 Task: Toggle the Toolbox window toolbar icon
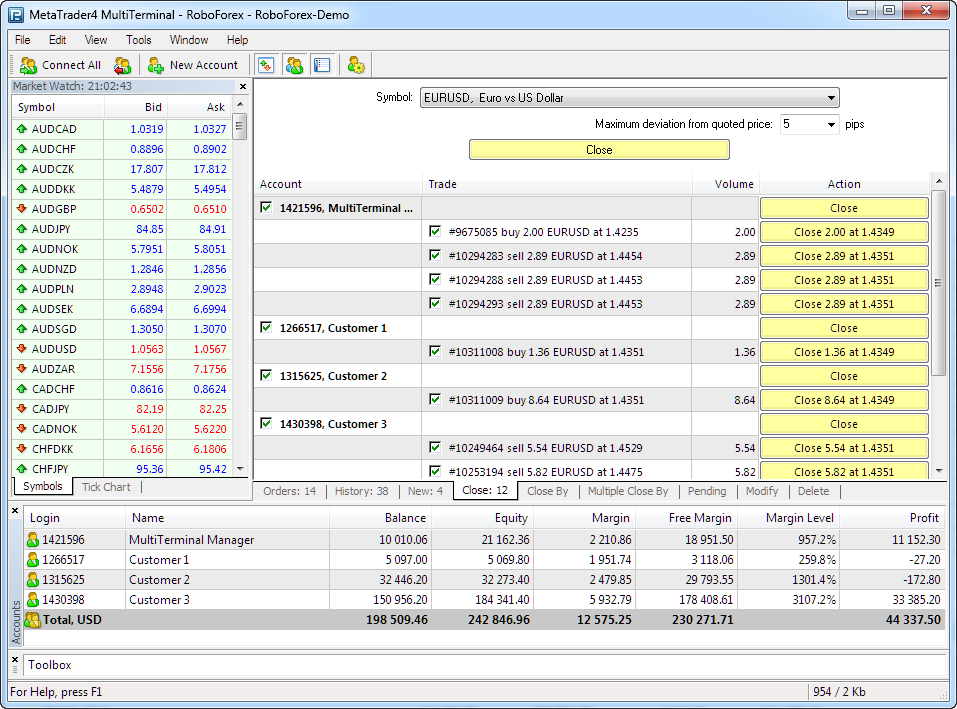(321, 65)
